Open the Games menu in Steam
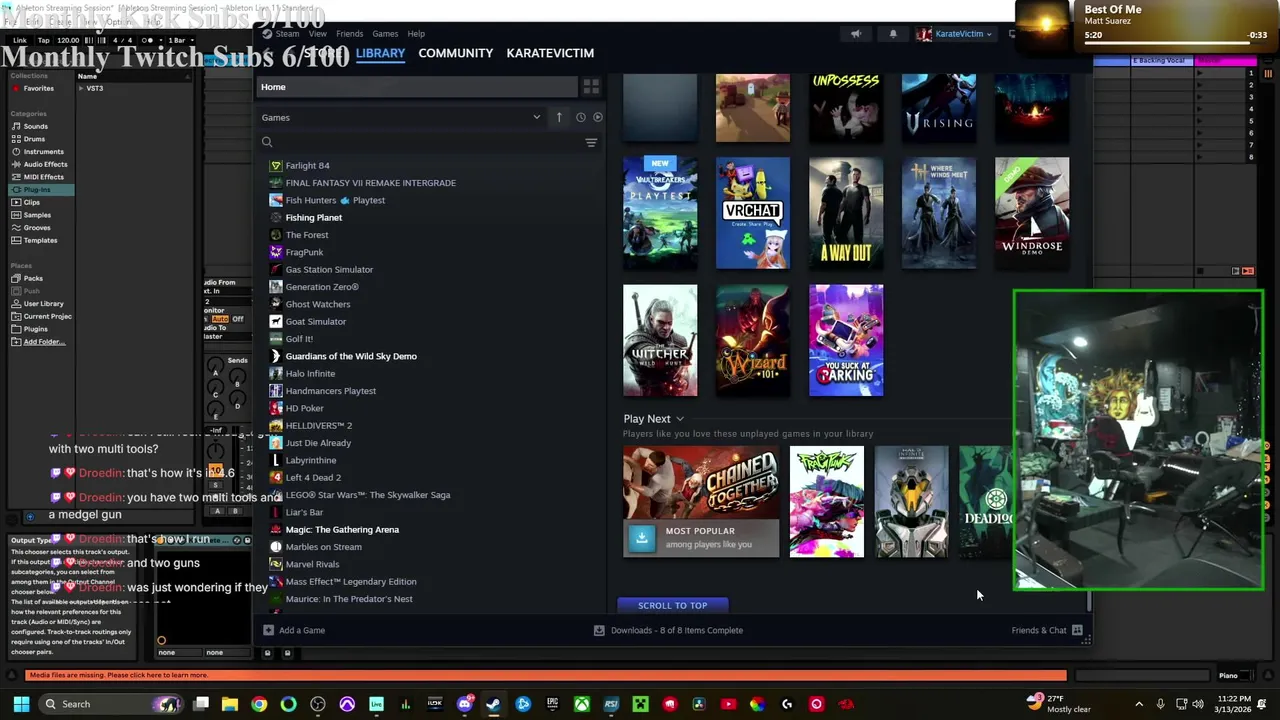The width and height of the screenshot is (1280, 720). click(x=385, y=34)
